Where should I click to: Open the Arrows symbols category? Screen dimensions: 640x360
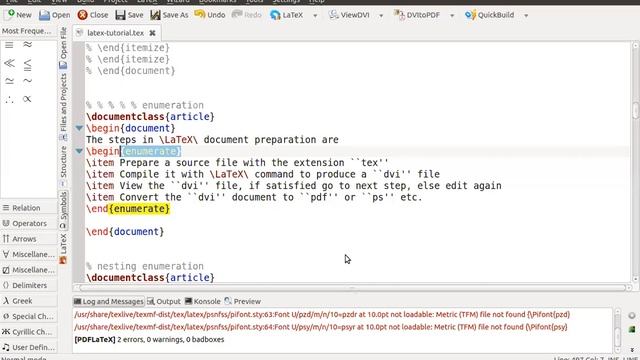pyautogui.click(x=29, y=239)
